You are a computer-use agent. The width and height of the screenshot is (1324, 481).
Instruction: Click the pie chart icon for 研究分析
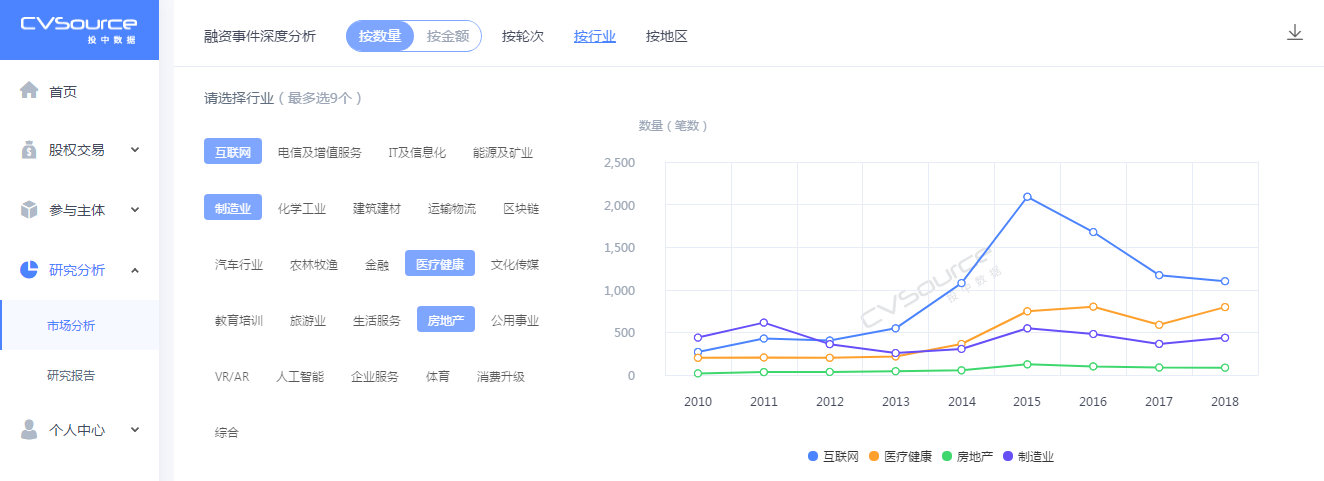point(30,270)
